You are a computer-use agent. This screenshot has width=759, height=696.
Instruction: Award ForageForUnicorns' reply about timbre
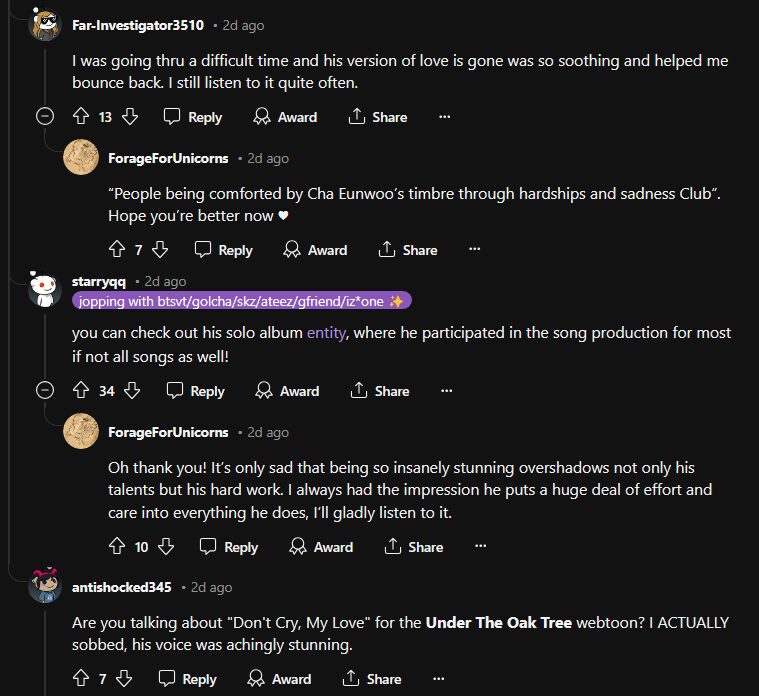point(316,250)
